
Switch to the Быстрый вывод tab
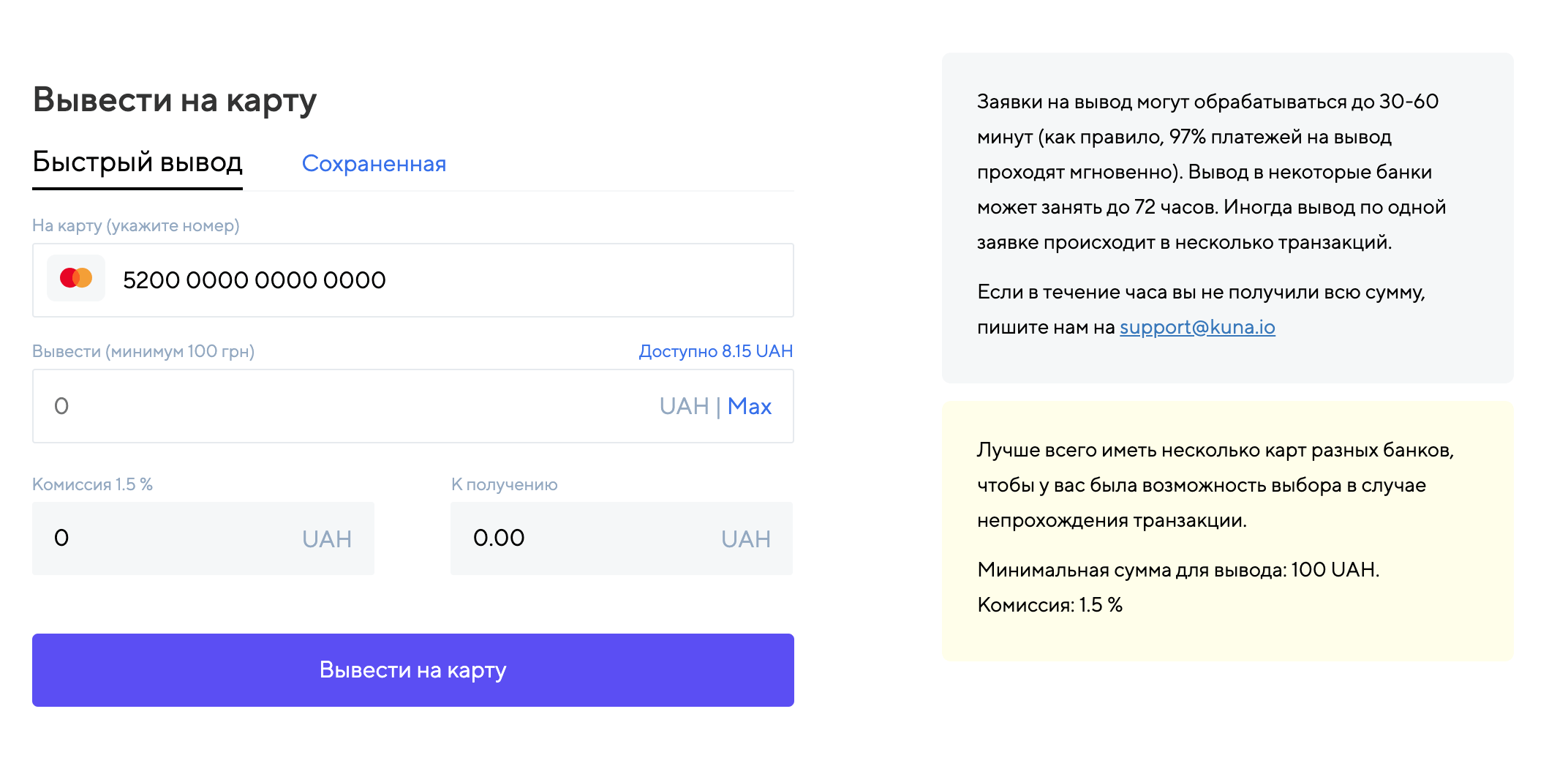[137, 162]
